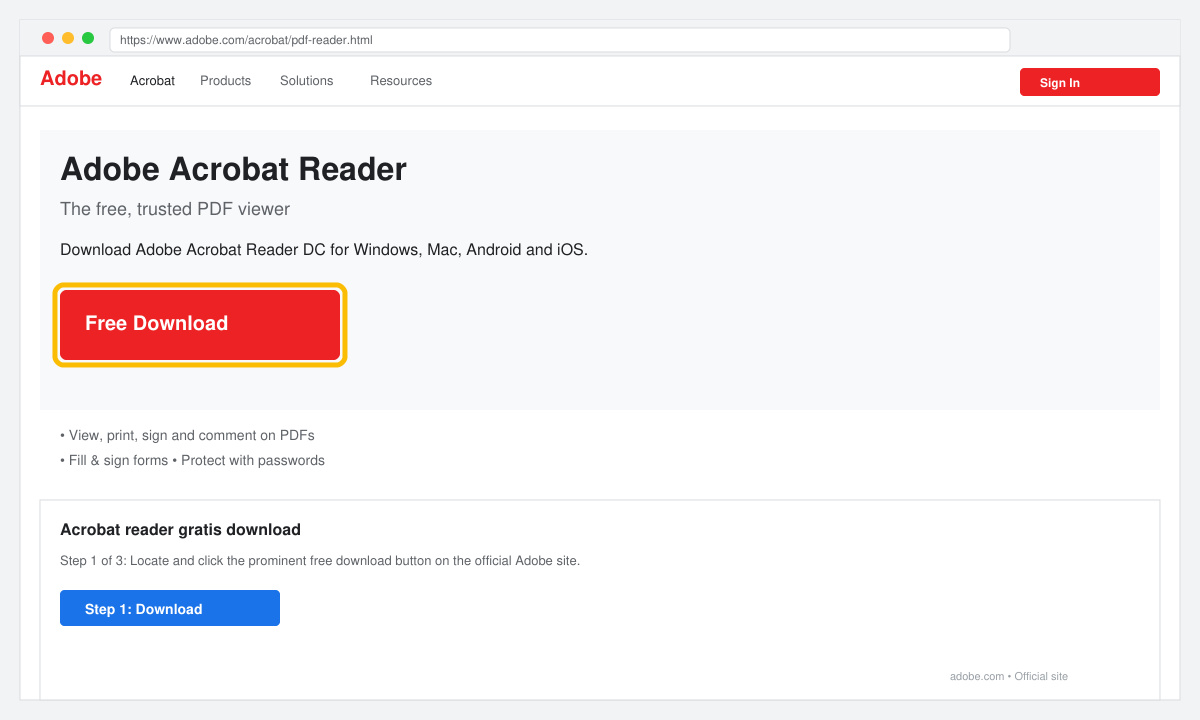Open the Products menu
Screen dimensions: 1200x720
[x=225, y=81]
